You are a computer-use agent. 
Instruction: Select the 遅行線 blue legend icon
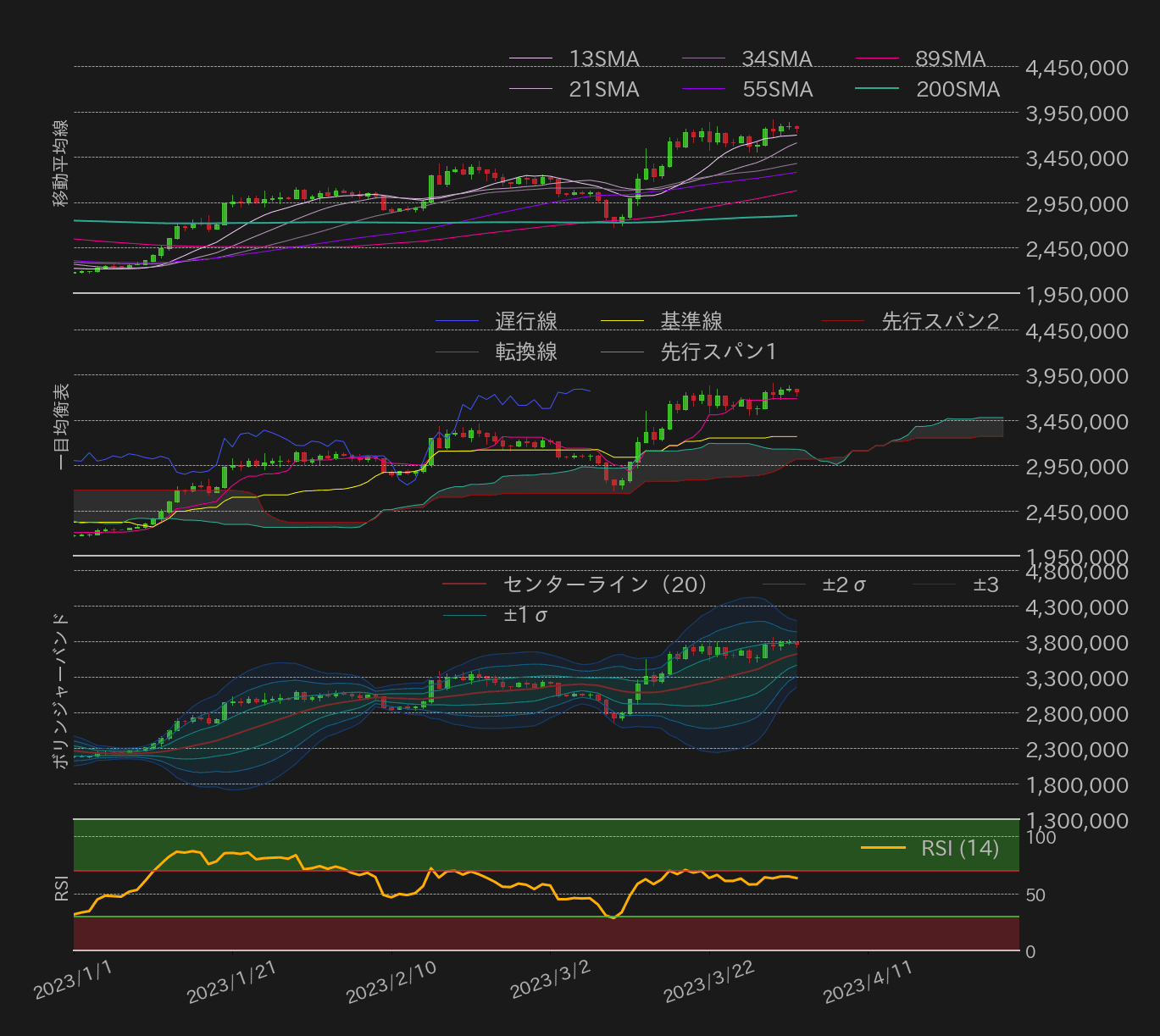pyautogui.click(x=458, y=321)
